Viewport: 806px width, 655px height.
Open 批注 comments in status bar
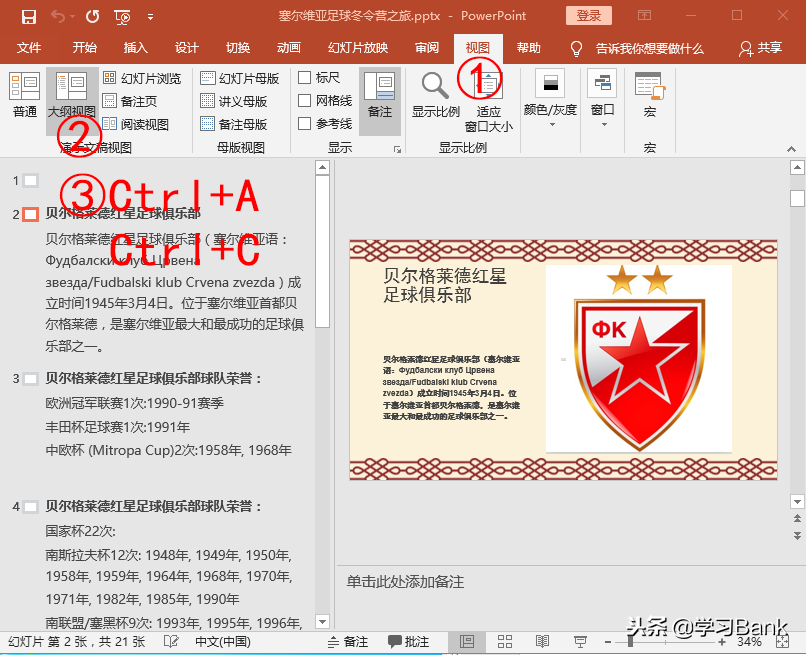coord(409,642)
